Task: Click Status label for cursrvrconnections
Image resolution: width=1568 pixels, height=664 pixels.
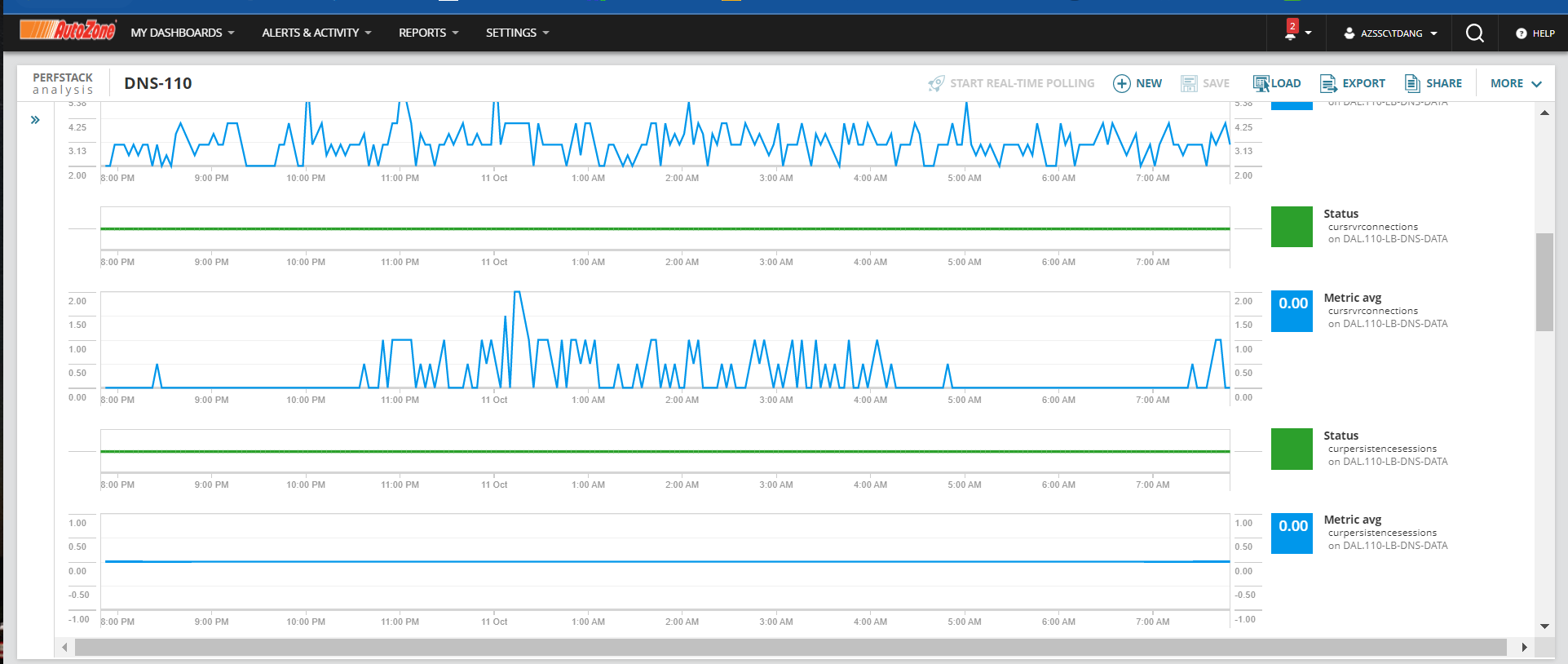Action: pyautogui.click(x=1341, y=214)
